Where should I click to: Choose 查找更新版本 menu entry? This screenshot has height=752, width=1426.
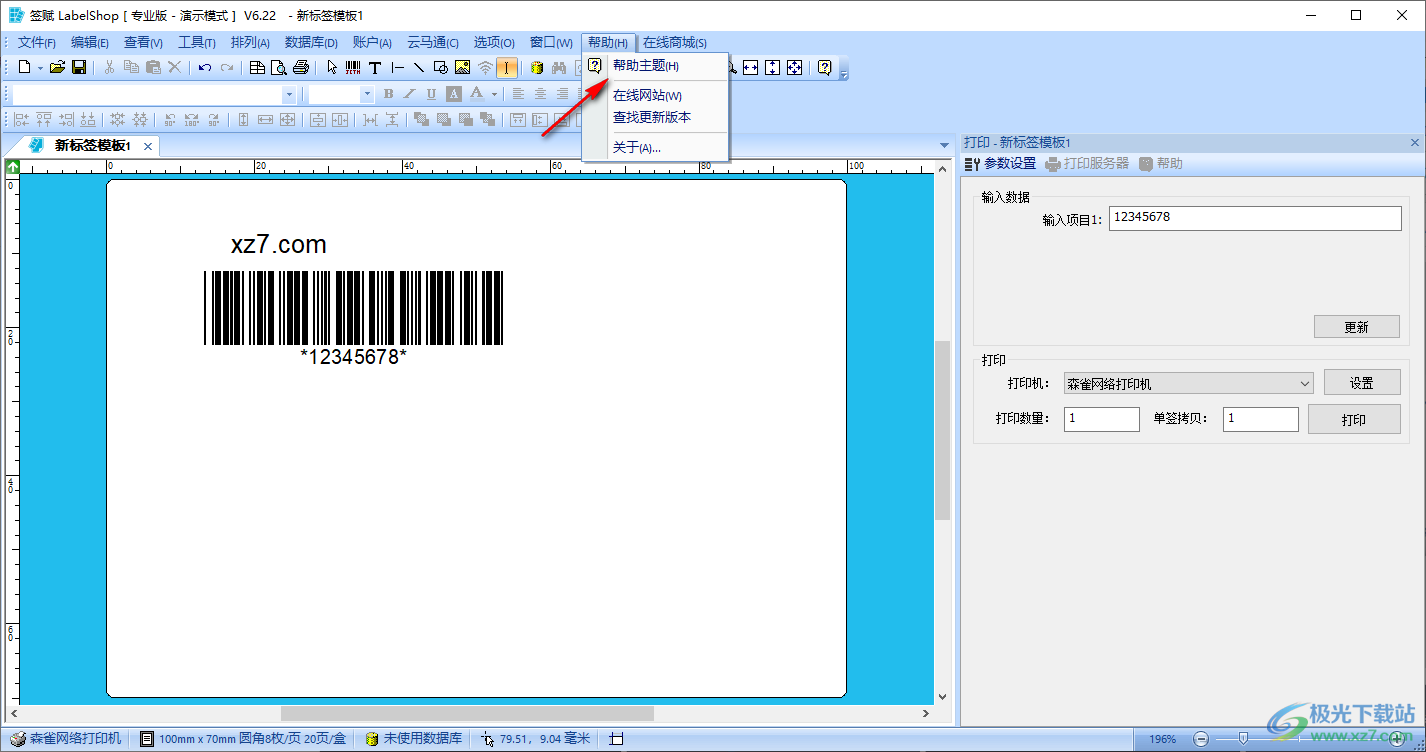click(652, 117)
